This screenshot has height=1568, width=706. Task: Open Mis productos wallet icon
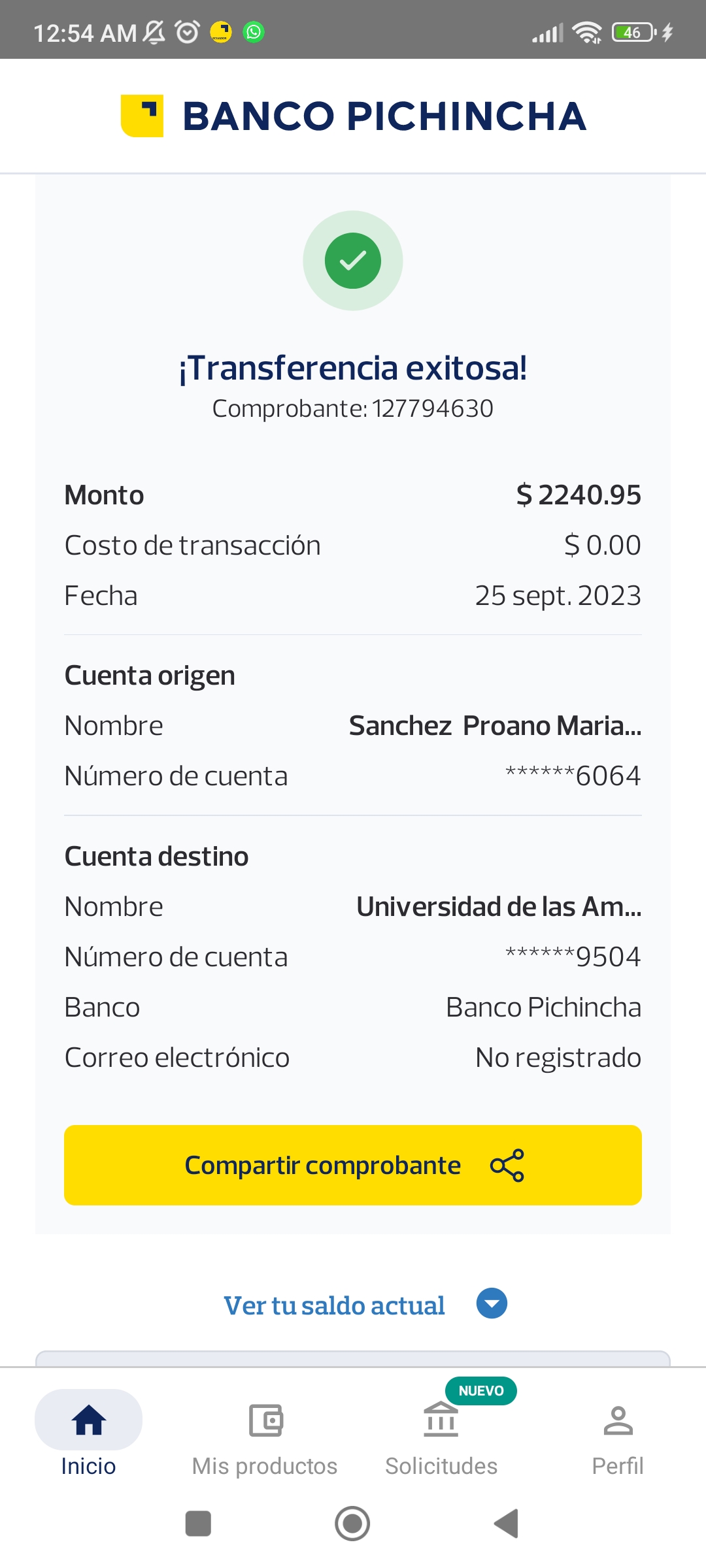click(265, 1420)
